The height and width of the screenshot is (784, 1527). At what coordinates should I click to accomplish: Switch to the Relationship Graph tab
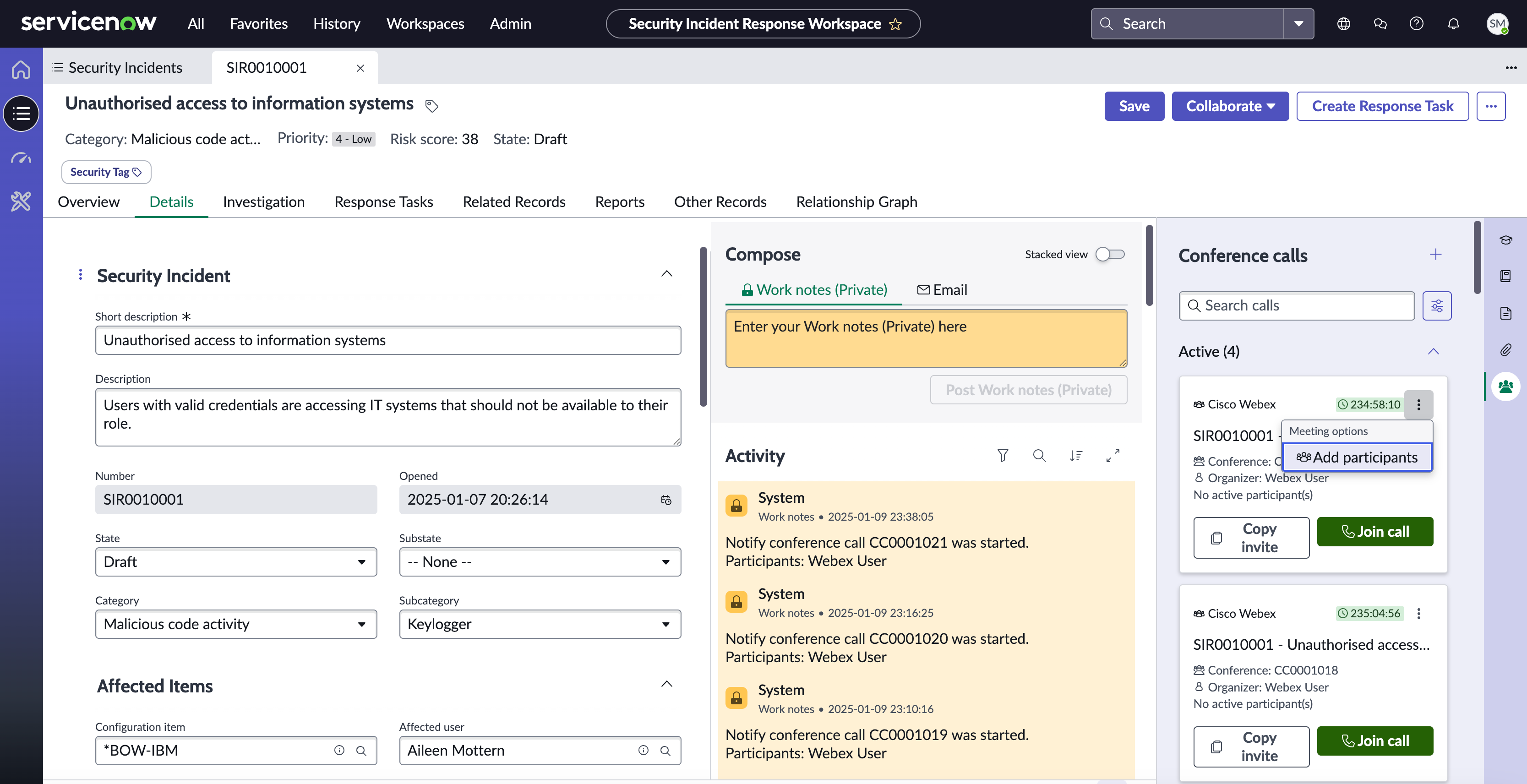click(856, 201)
